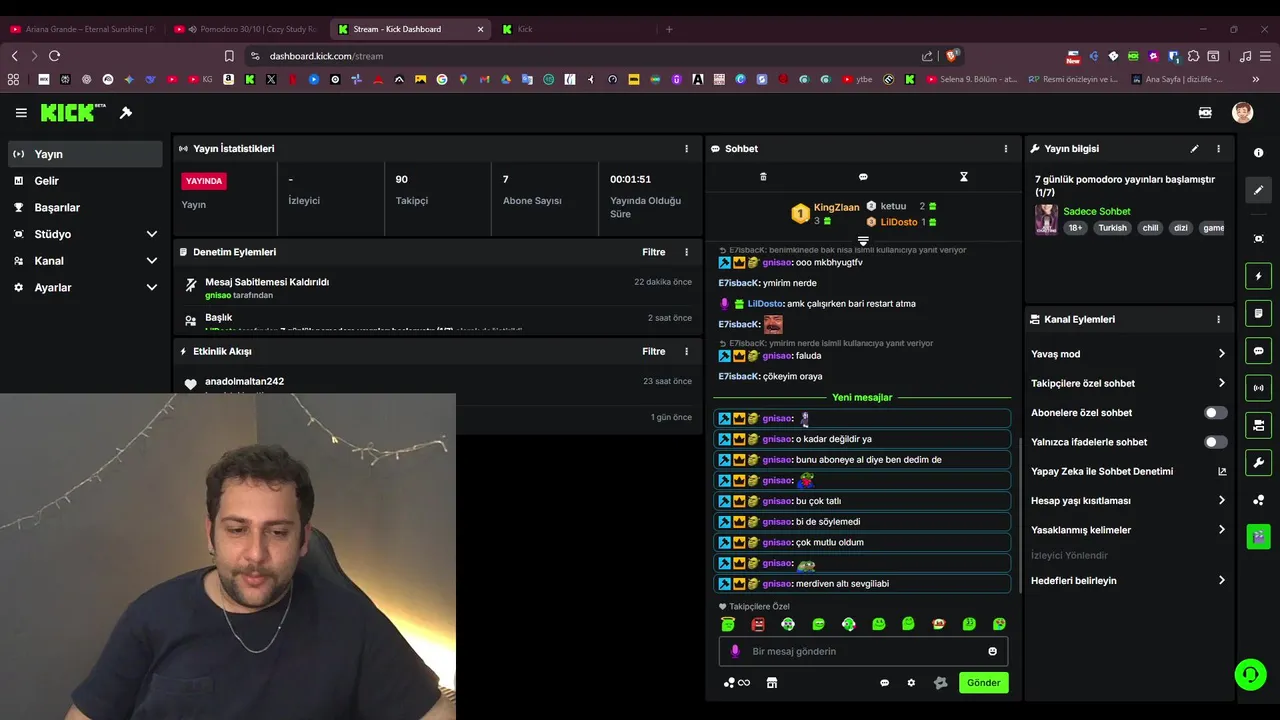1280x720 pixels.
Task: Click the Sadece Sohbet category thumbnail
Action: point(1046,220)
